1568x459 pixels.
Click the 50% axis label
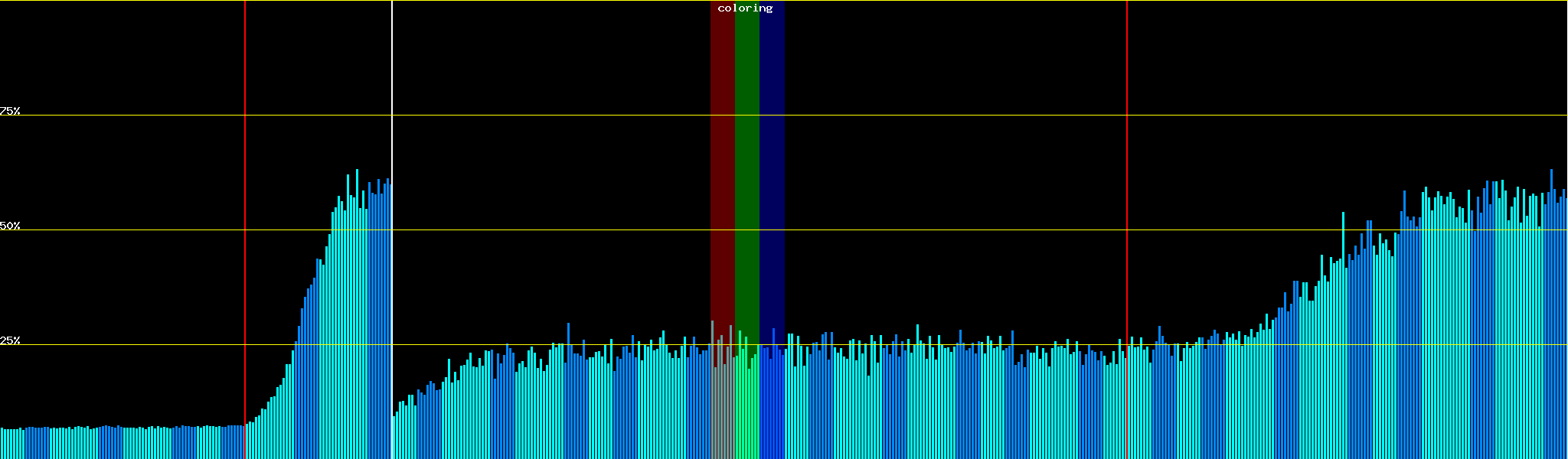tap(10, 226)
